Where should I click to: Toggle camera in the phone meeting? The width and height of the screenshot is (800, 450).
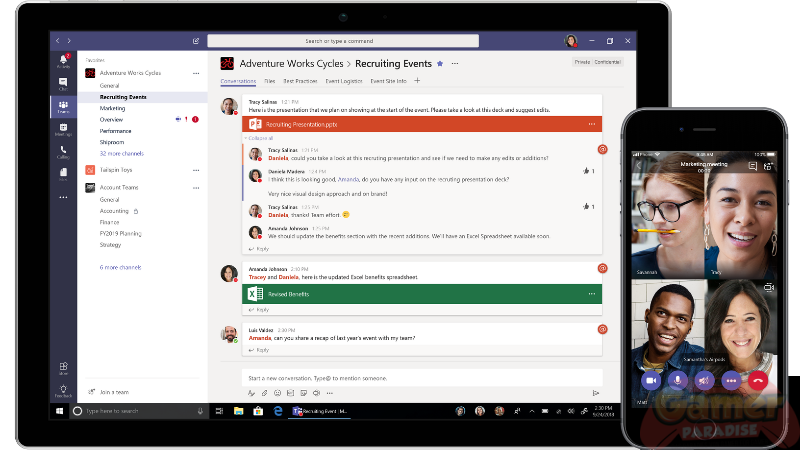click(x=651, y=380)
